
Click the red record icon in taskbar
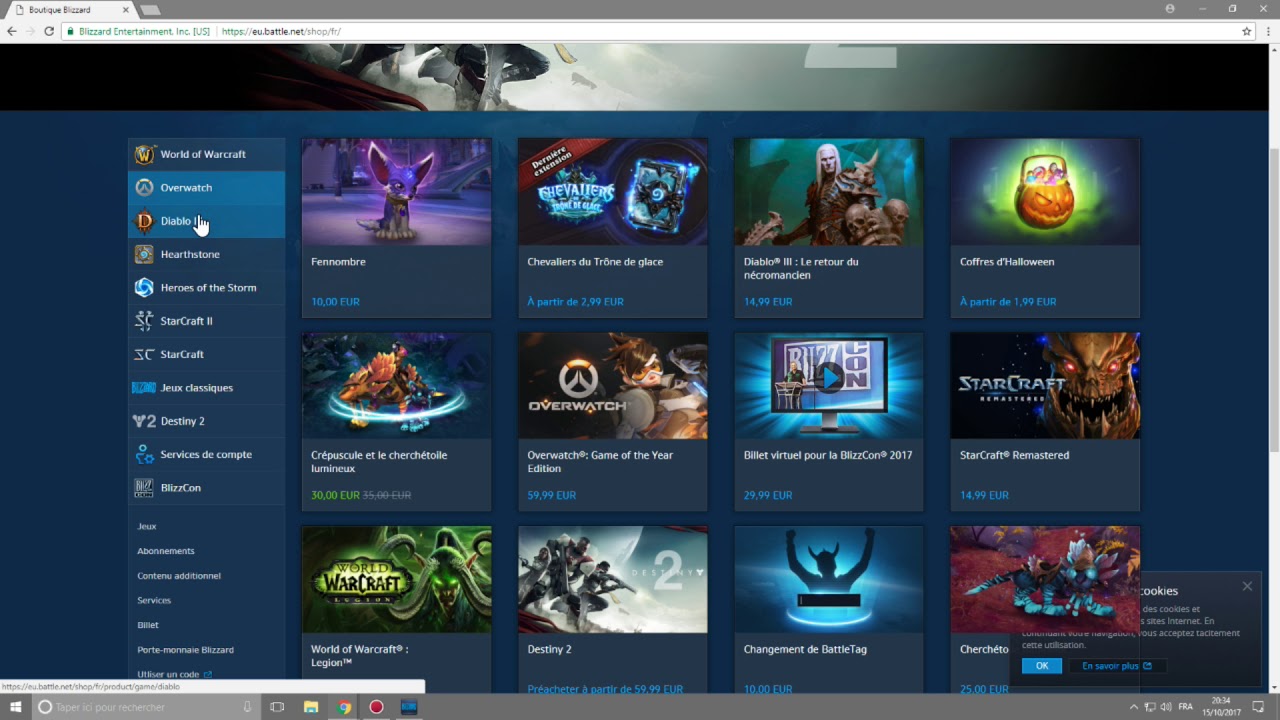376,707
